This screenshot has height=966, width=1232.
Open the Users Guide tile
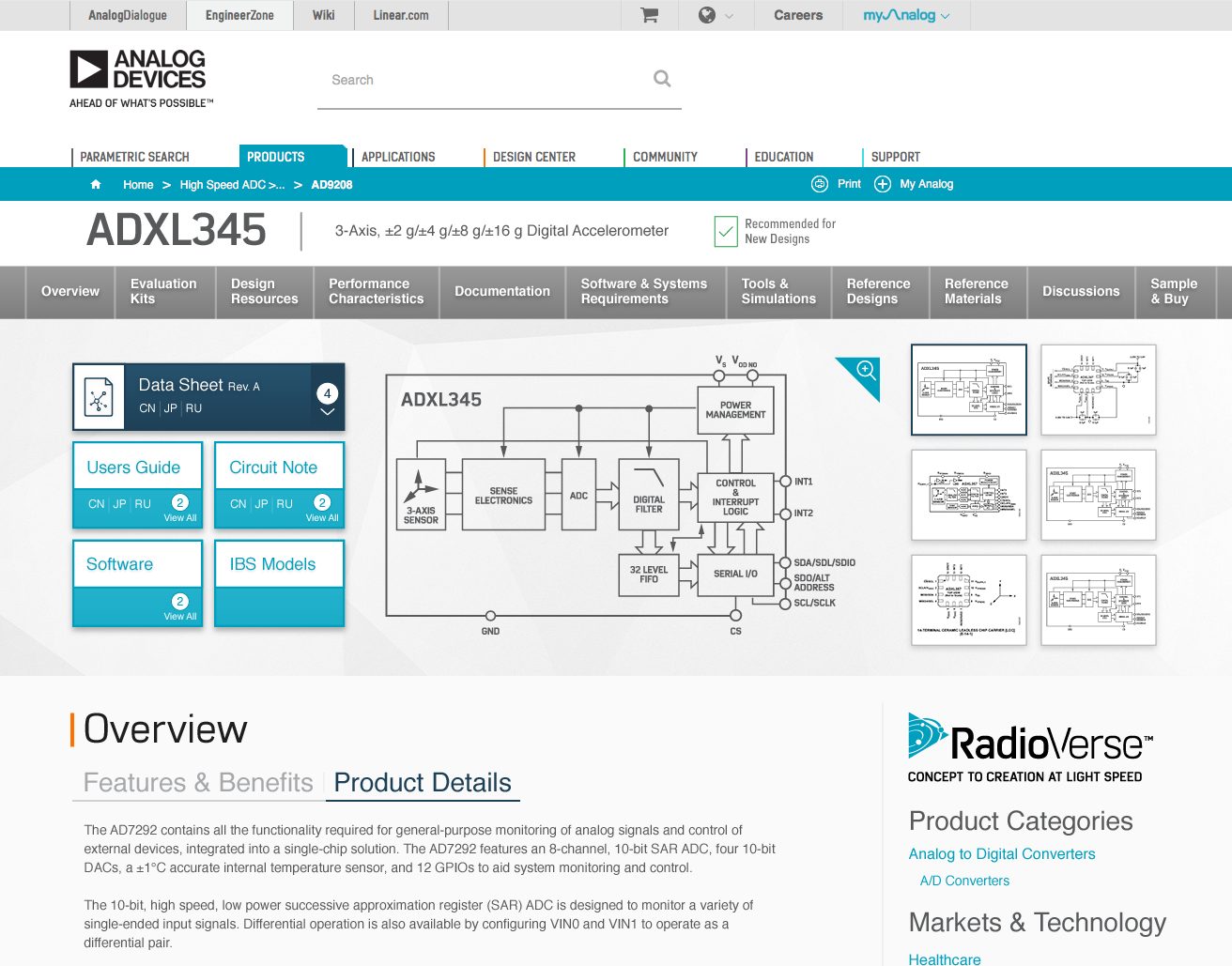137,485
